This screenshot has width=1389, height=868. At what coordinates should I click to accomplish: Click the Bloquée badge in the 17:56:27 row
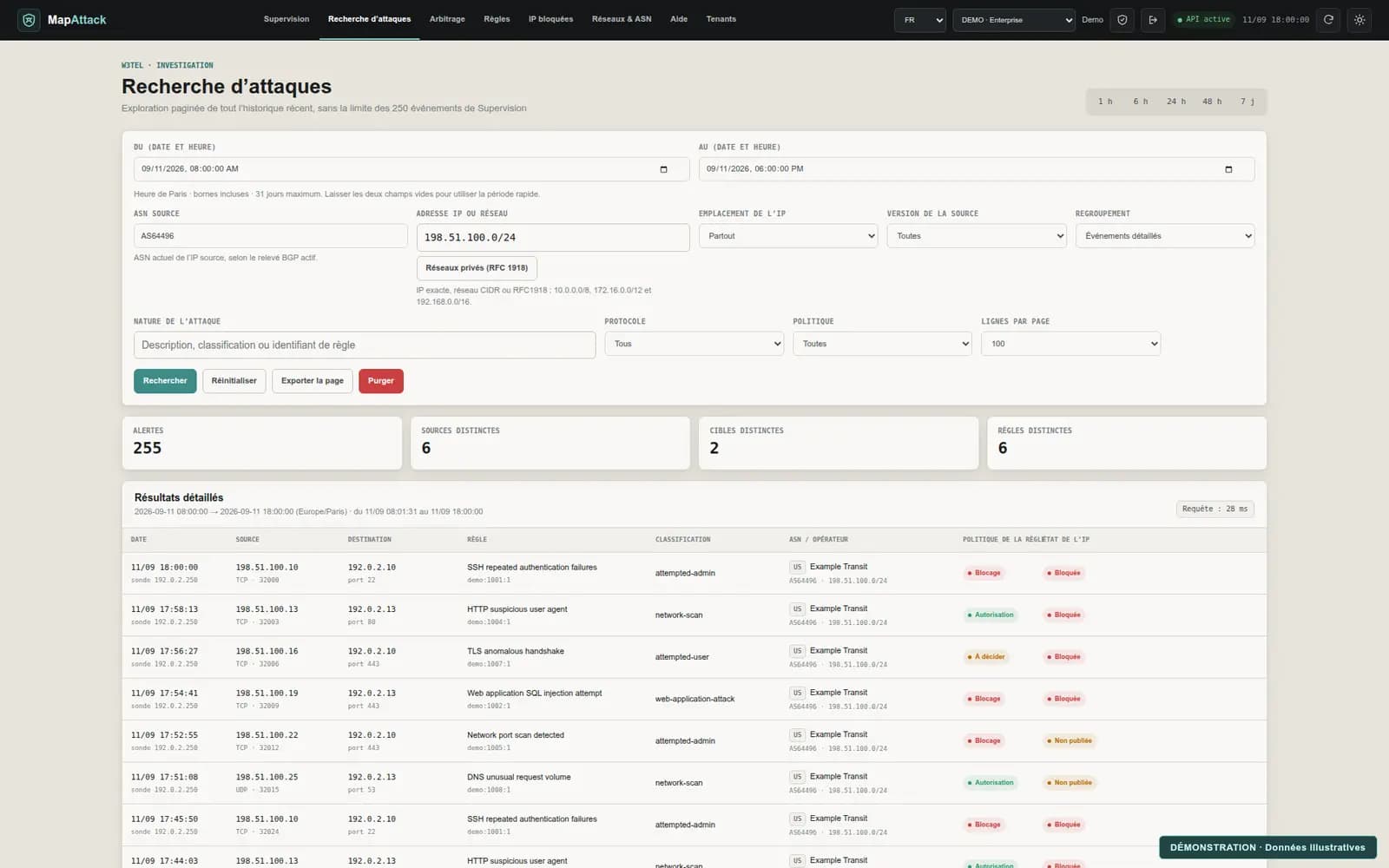1063,657
